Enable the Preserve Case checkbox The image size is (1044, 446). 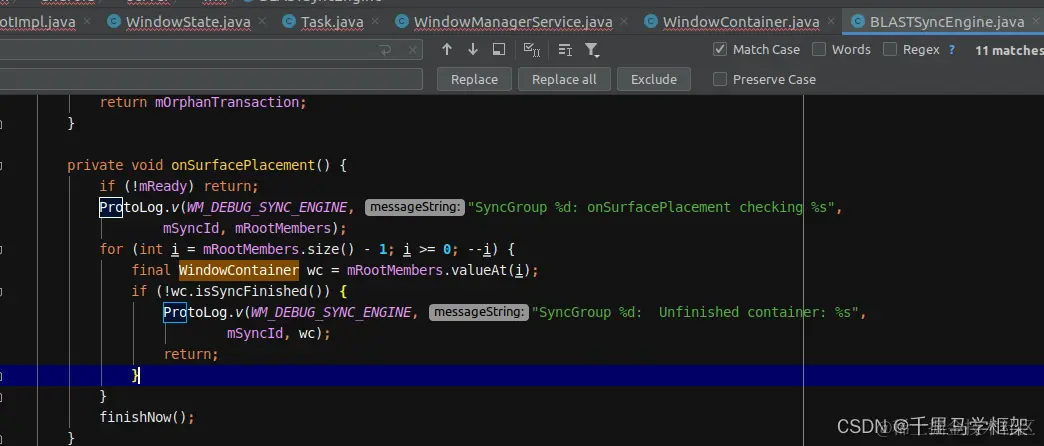coord(720,79)
